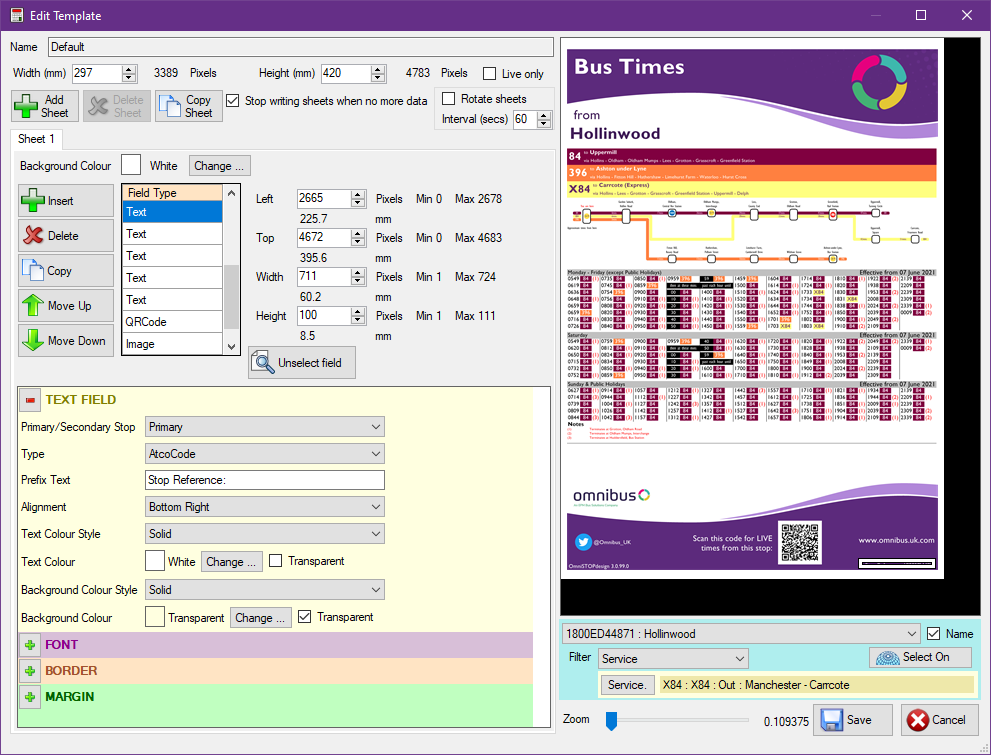Click the Add Sheet button

tap(44, 106)
